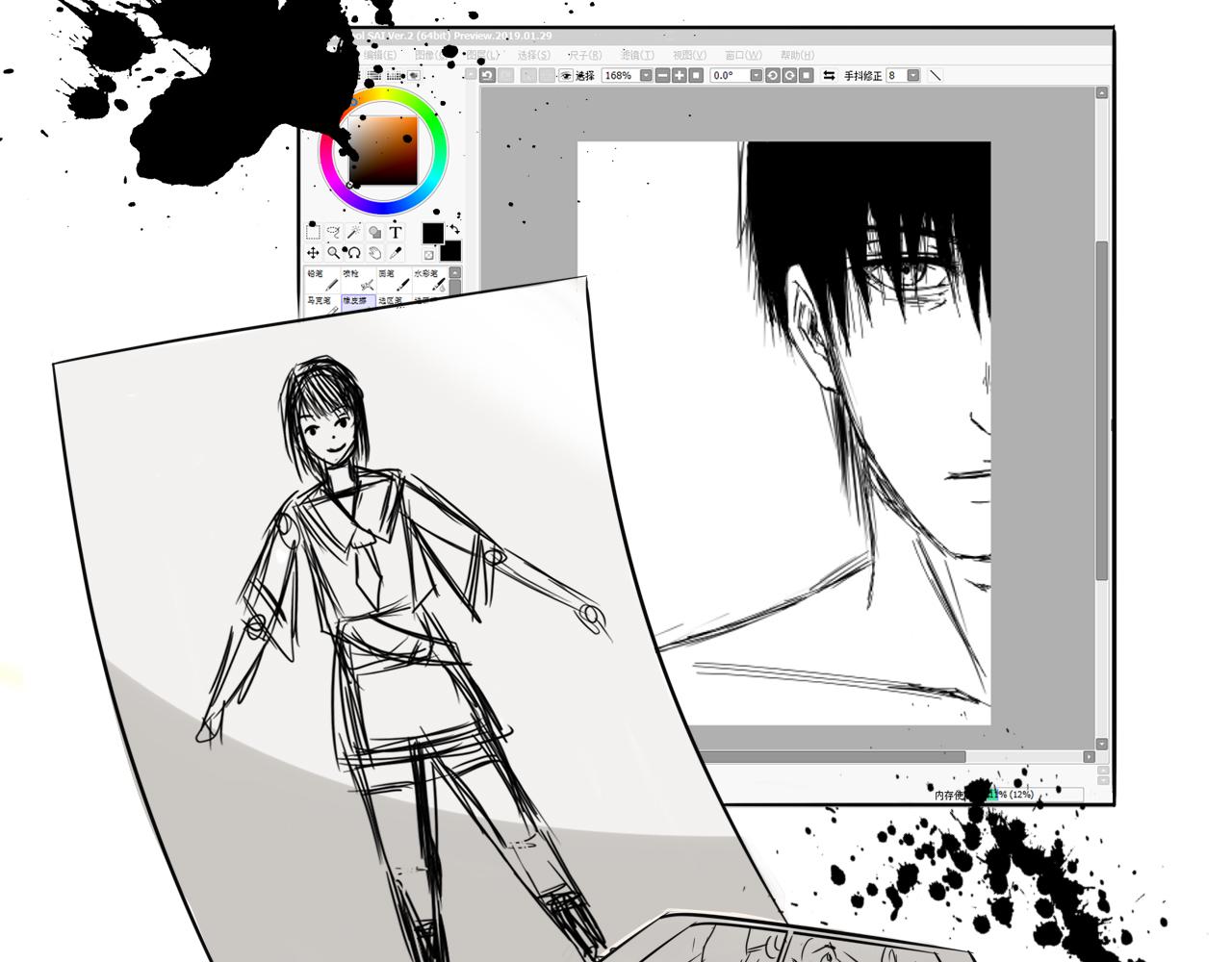Image resolution: width=1232 pixels, height=962 pixels.
Task: Click the canvas vertical scrollbar up arrow
Action: pyautogui.click(x=1102, y=93)
